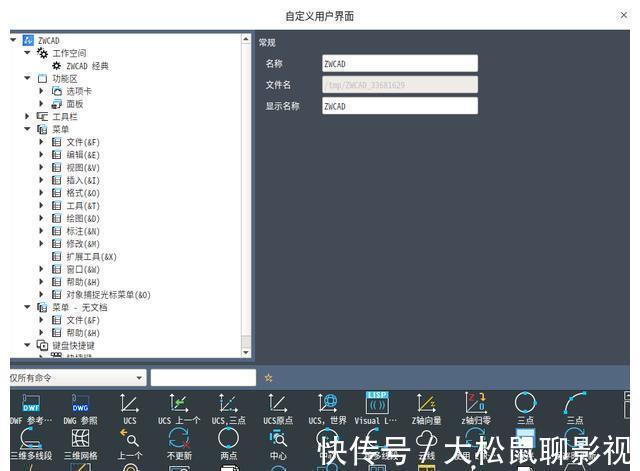640x471 pixels.
Task: Select the 标注(&N) menu item
Action: click(x=83, y=231)
